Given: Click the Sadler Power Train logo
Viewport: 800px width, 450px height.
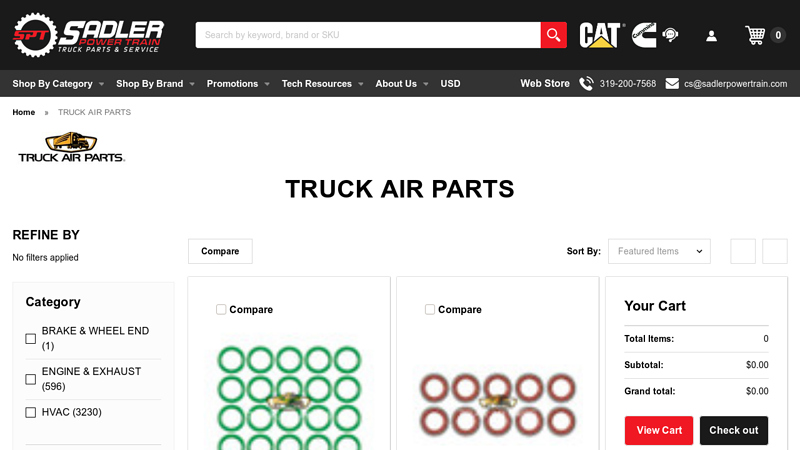Looking at the screenshot, I should pyautogui.click(x=88, y=35).
